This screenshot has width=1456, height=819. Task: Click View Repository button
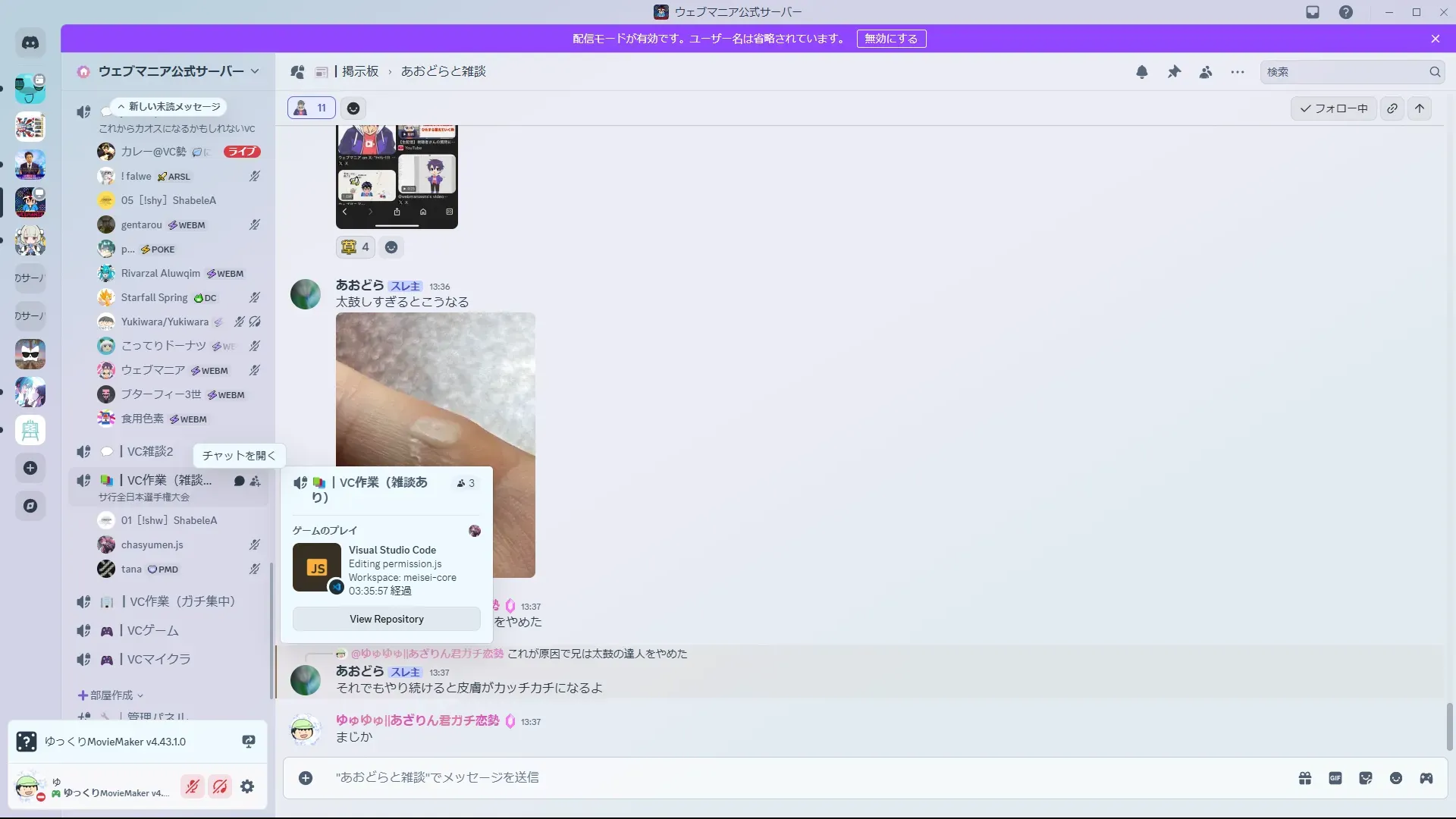pos(387,619)
